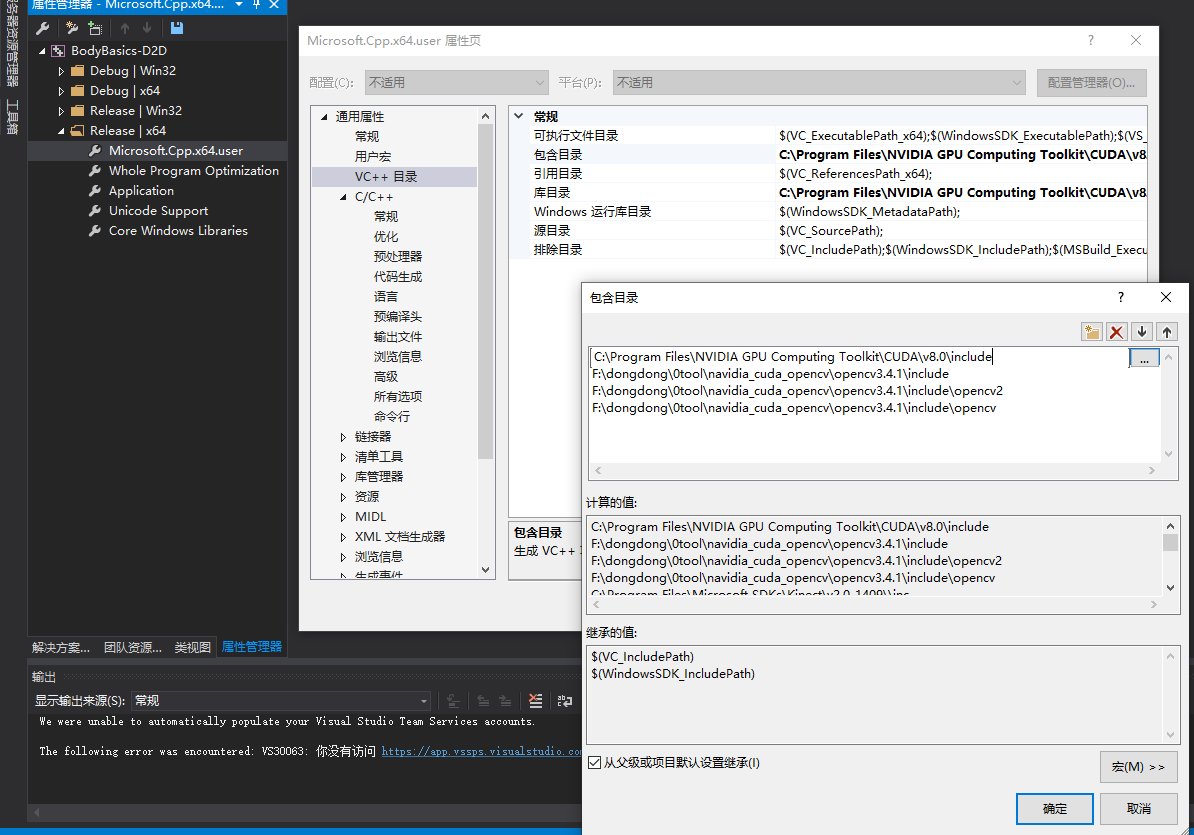Click the clear all output icon

(x=535, y=701)
